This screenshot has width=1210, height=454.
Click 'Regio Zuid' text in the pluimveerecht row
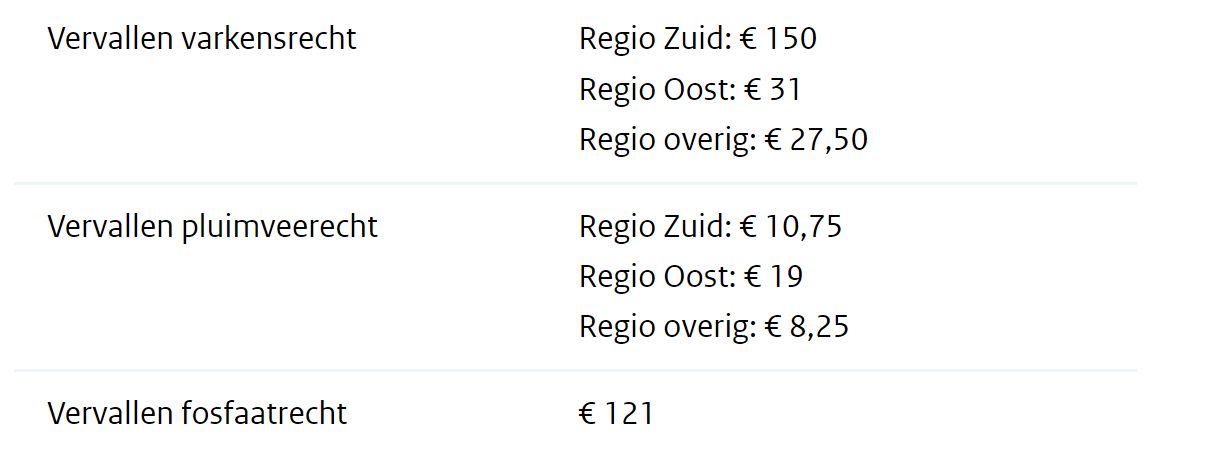pyautogui.click(x=654, y=226)
